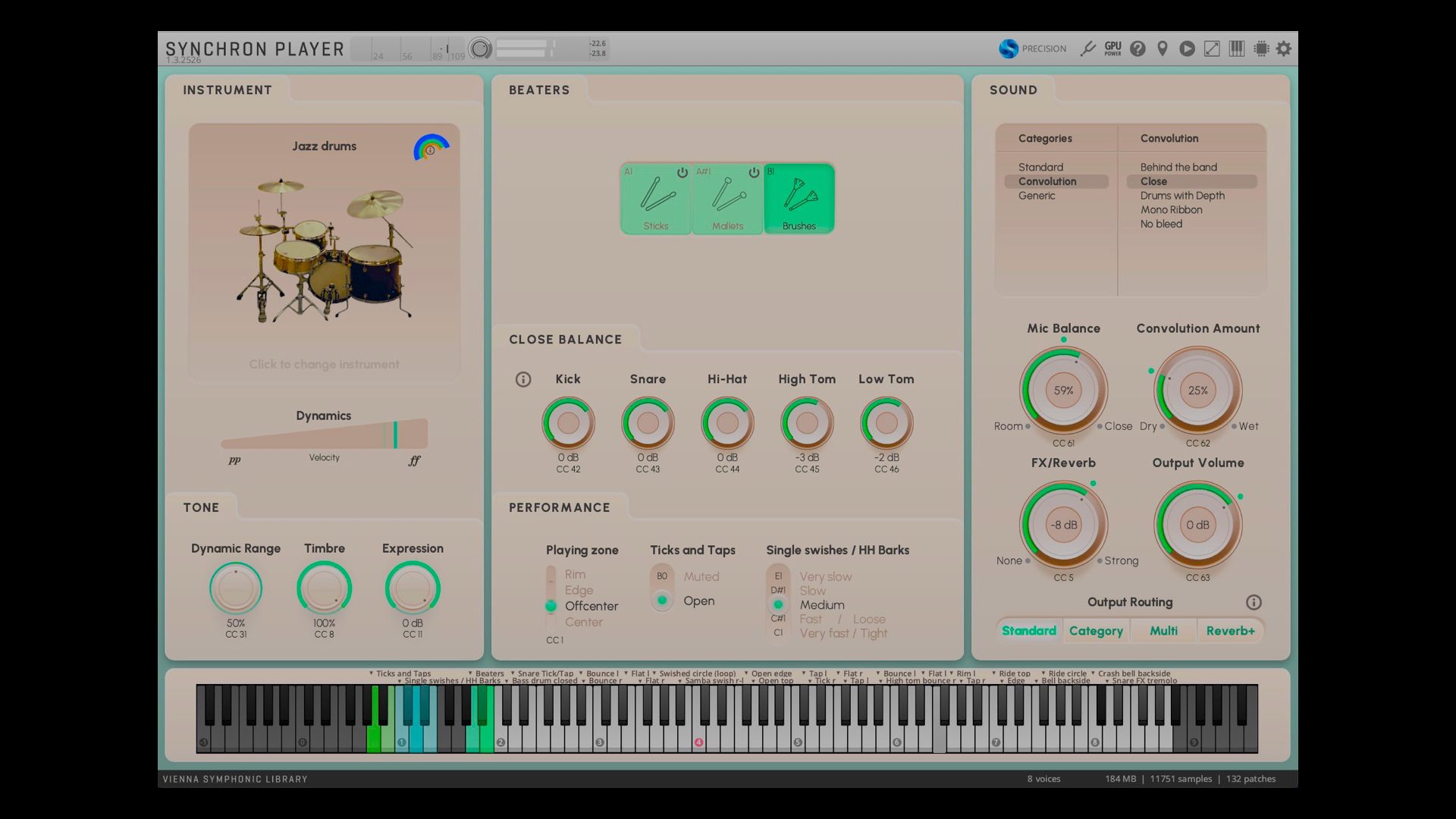Click the Dynamic Range knob

pos(236,588)
